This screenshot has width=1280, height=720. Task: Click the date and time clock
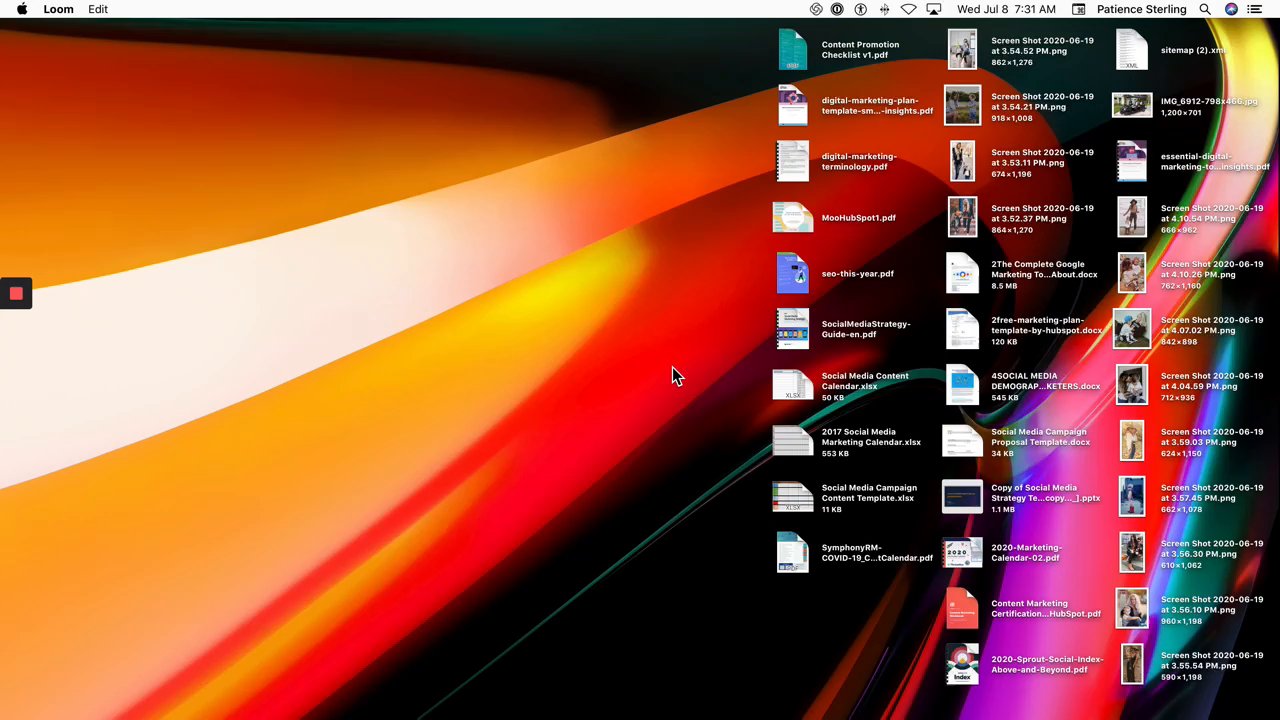click(x=1006, y=9)
